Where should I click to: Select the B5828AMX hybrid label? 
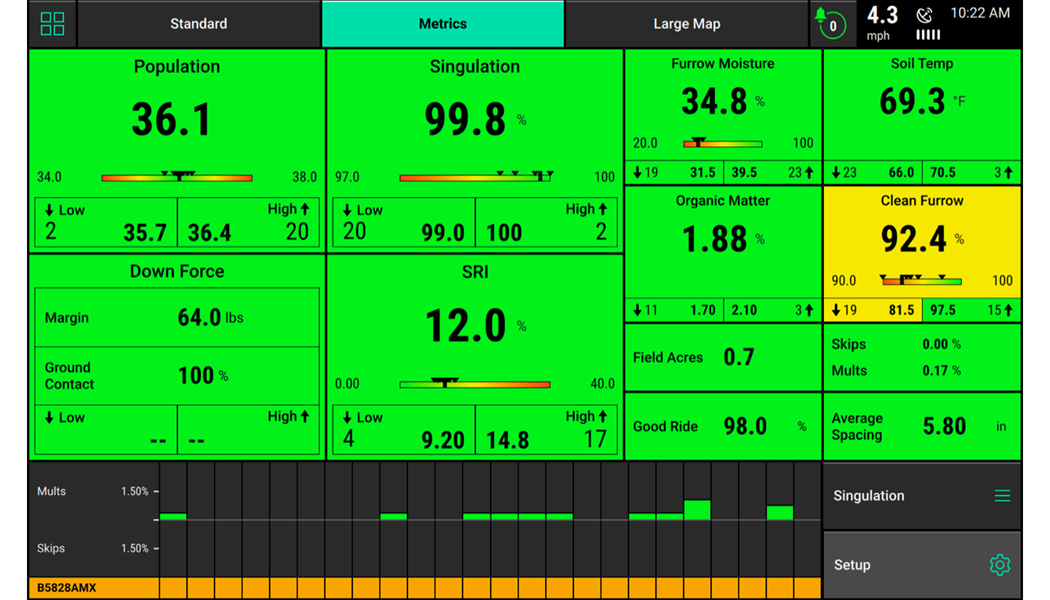[x=67, y=588]
